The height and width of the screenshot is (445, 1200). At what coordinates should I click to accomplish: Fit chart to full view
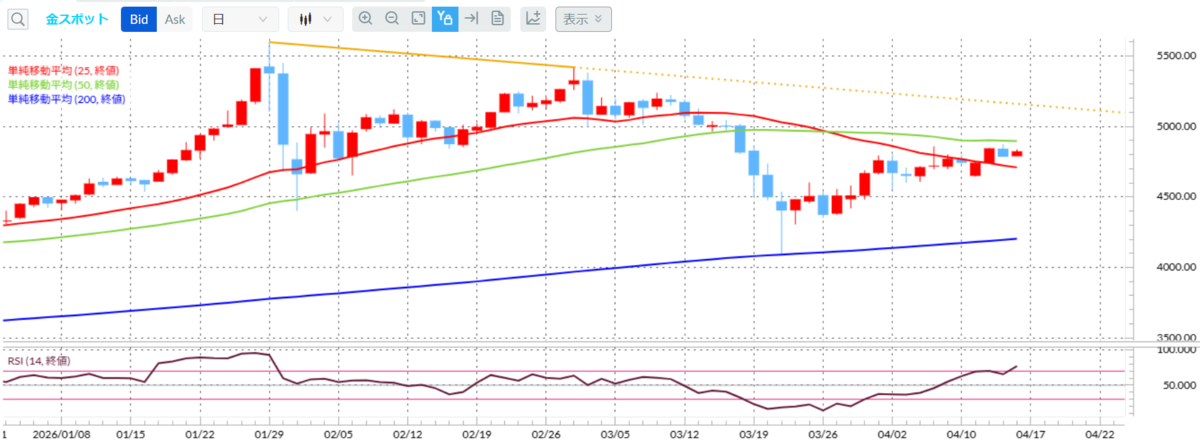pos(418,19)
